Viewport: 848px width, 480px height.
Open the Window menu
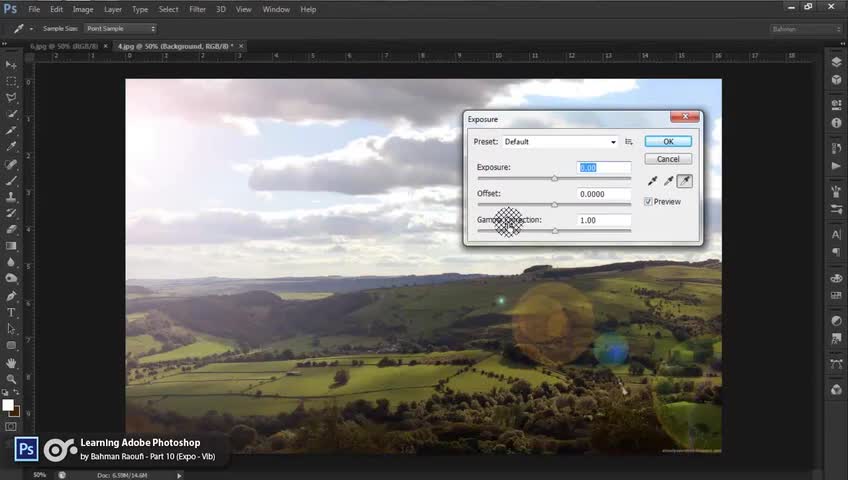click(x=276, y=9)
